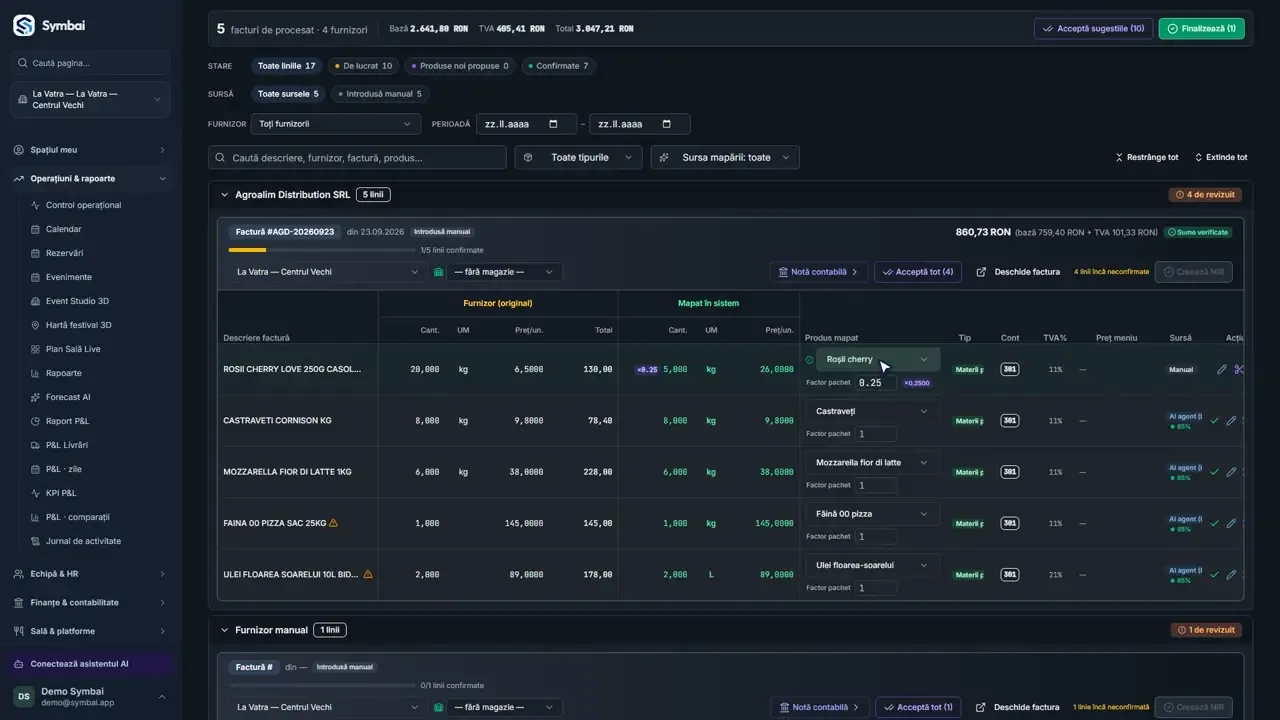This screenshot has width=1280, height=720.
Task: Open Forecast AI from the sidebar
Action: coord(68,397)
